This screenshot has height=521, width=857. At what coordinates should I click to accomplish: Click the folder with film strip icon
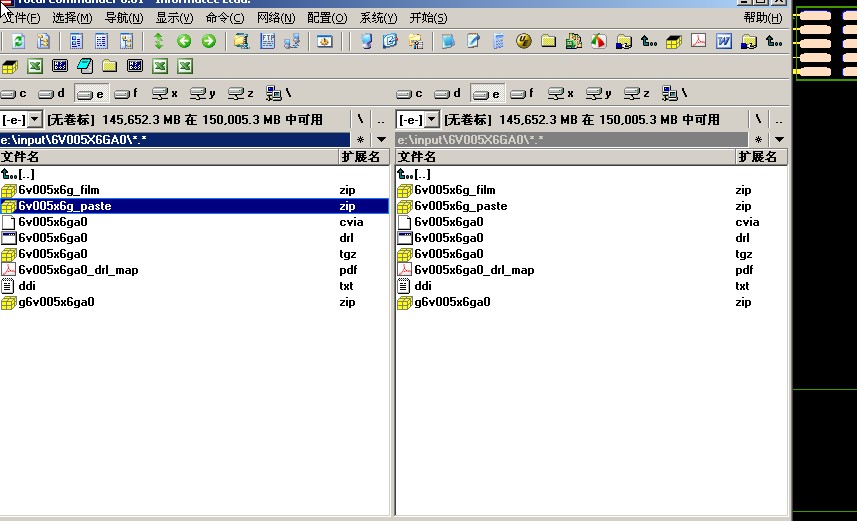[x=242, y=41]
